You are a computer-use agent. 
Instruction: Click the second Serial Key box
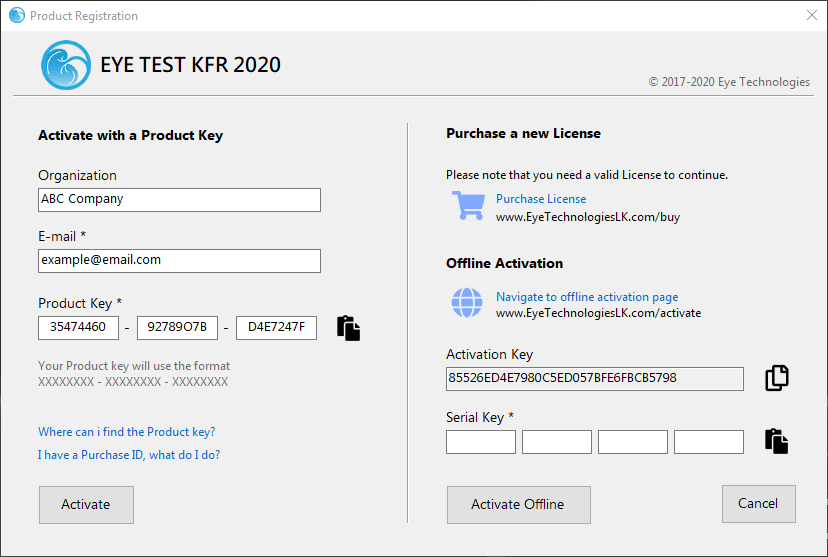[557, 442]
